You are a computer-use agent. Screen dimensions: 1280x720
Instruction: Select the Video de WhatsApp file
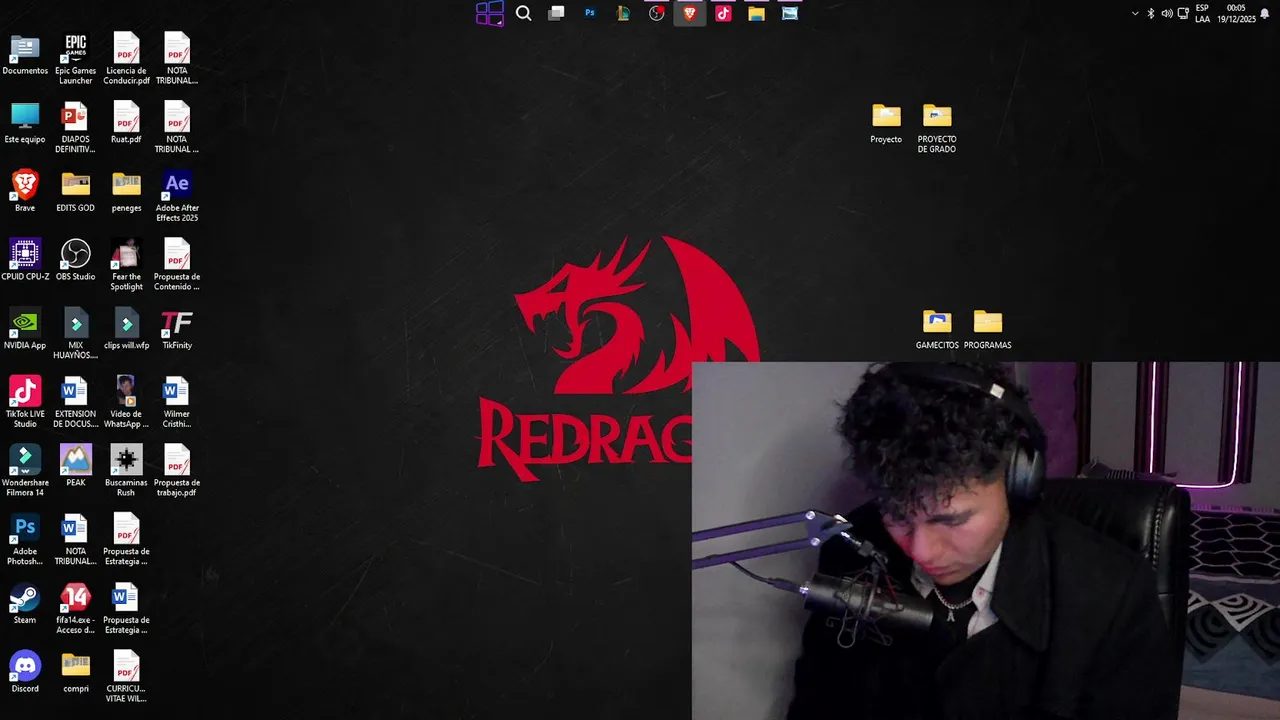tap(126, 402)
